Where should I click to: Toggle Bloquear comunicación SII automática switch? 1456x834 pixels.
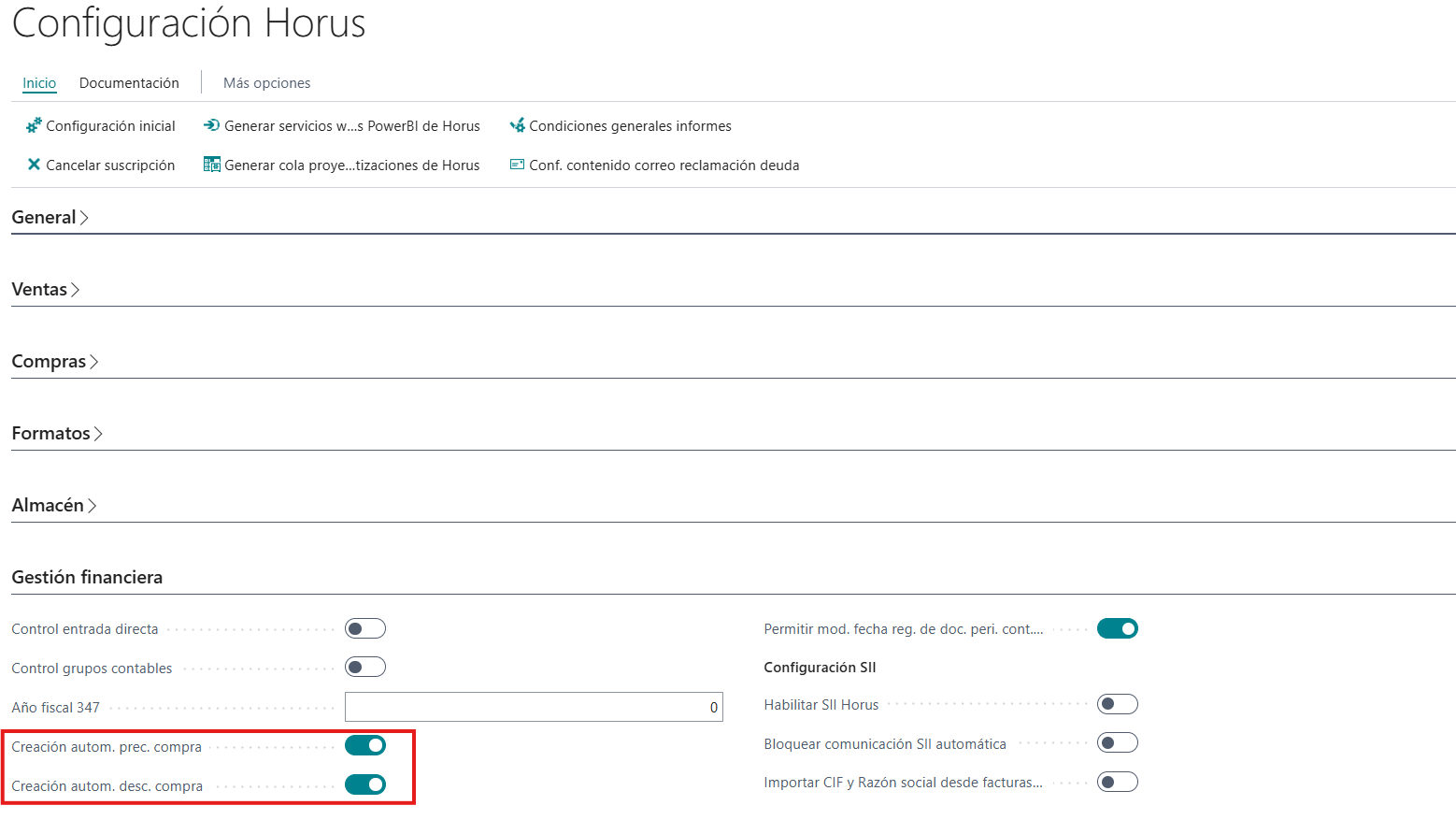(1118, 742)
